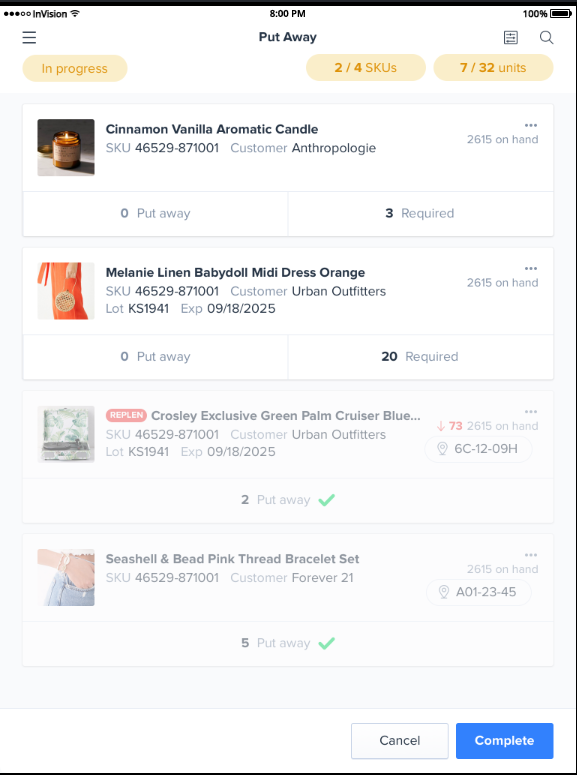Image resolution: width=577 pixels, height=775 pixels.
Task: Tap the search magnifier icon
Action: [546, 38]
